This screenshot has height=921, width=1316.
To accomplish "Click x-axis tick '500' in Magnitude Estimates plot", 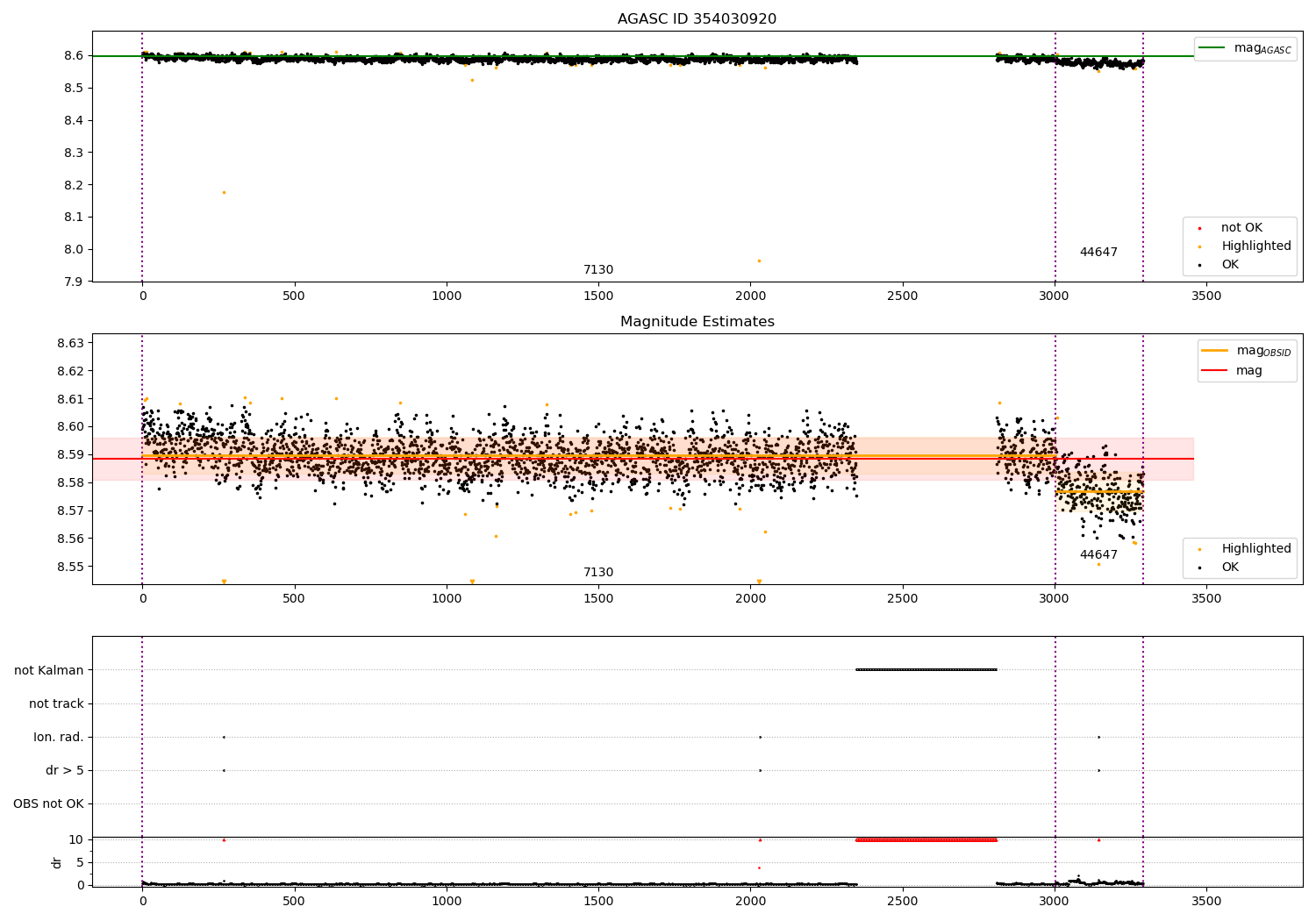I will 294,599.
